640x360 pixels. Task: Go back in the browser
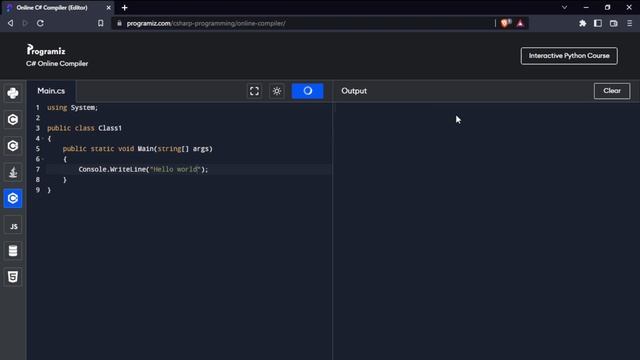pos(11,23)
